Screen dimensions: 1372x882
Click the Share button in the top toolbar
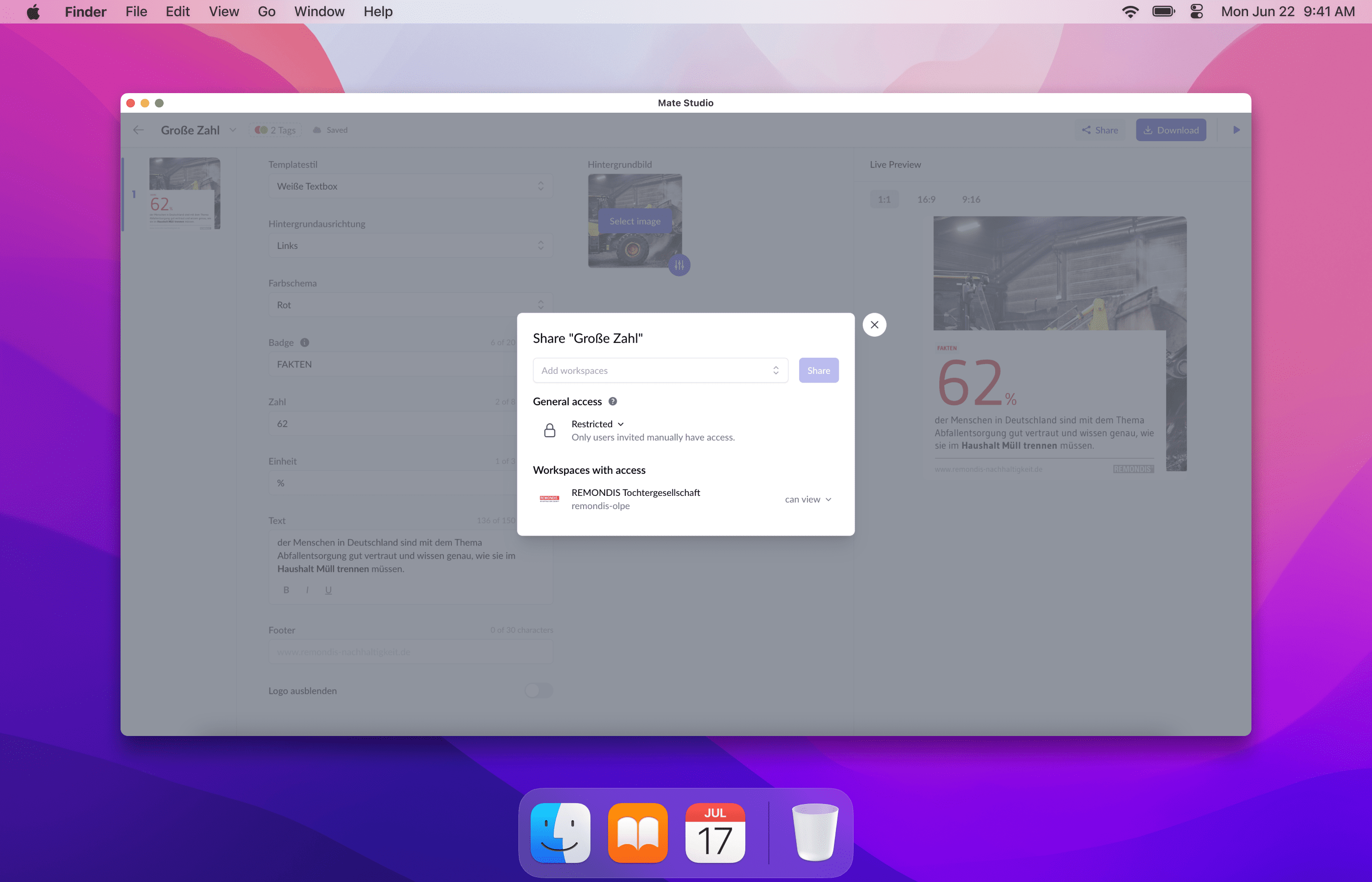pos(1100,130)
